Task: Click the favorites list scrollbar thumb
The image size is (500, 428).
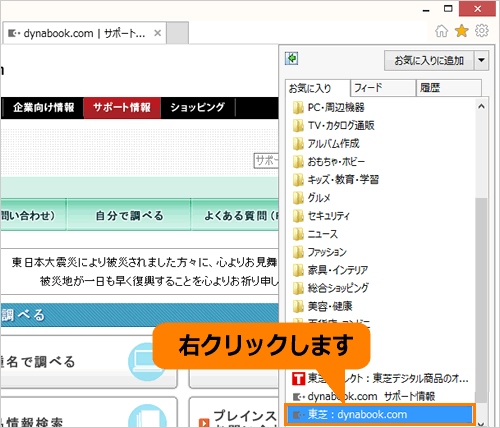Action: click(x=481, y=299)
